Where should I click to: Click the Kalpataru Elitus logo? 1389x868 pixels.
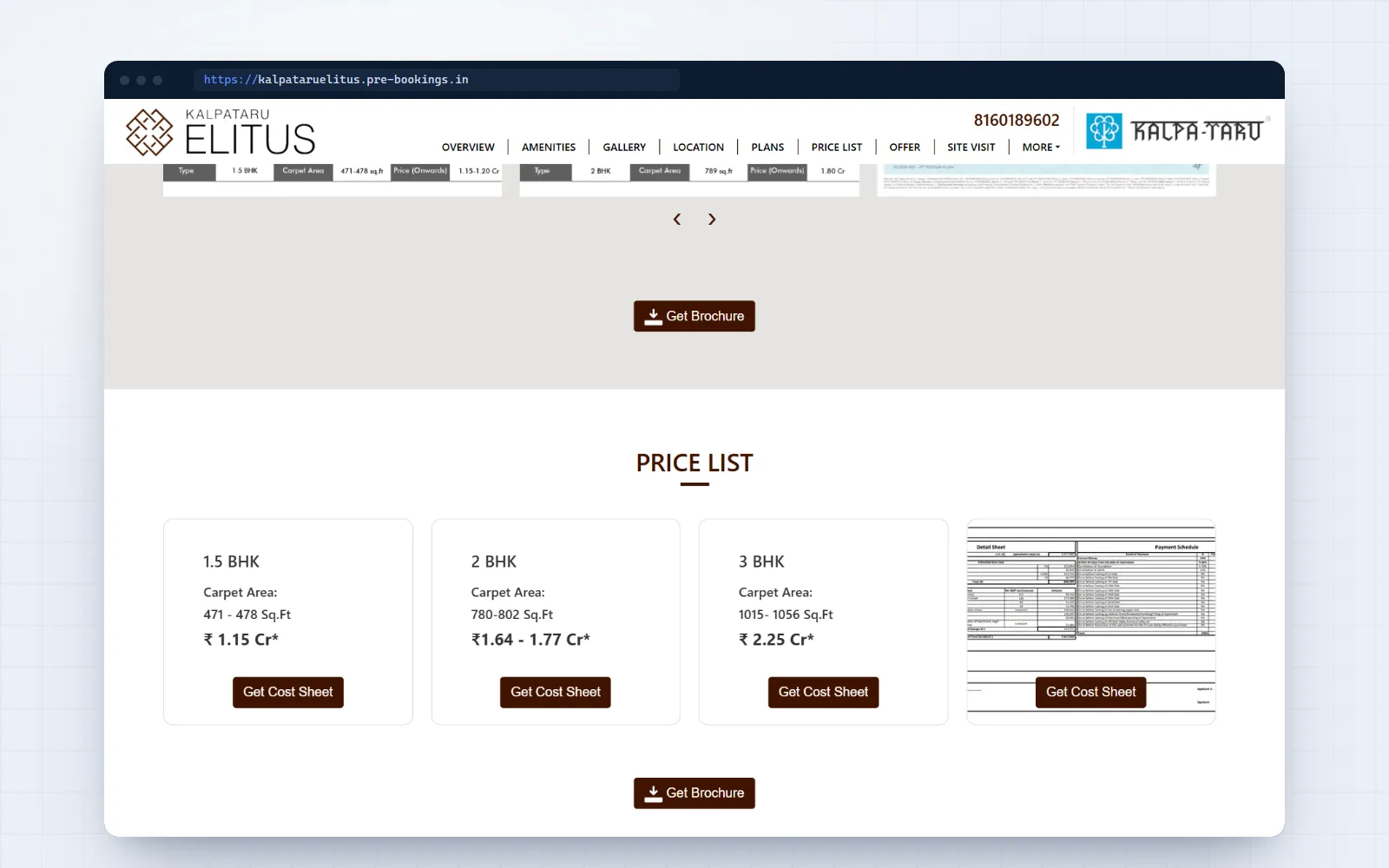click(221, 132)
